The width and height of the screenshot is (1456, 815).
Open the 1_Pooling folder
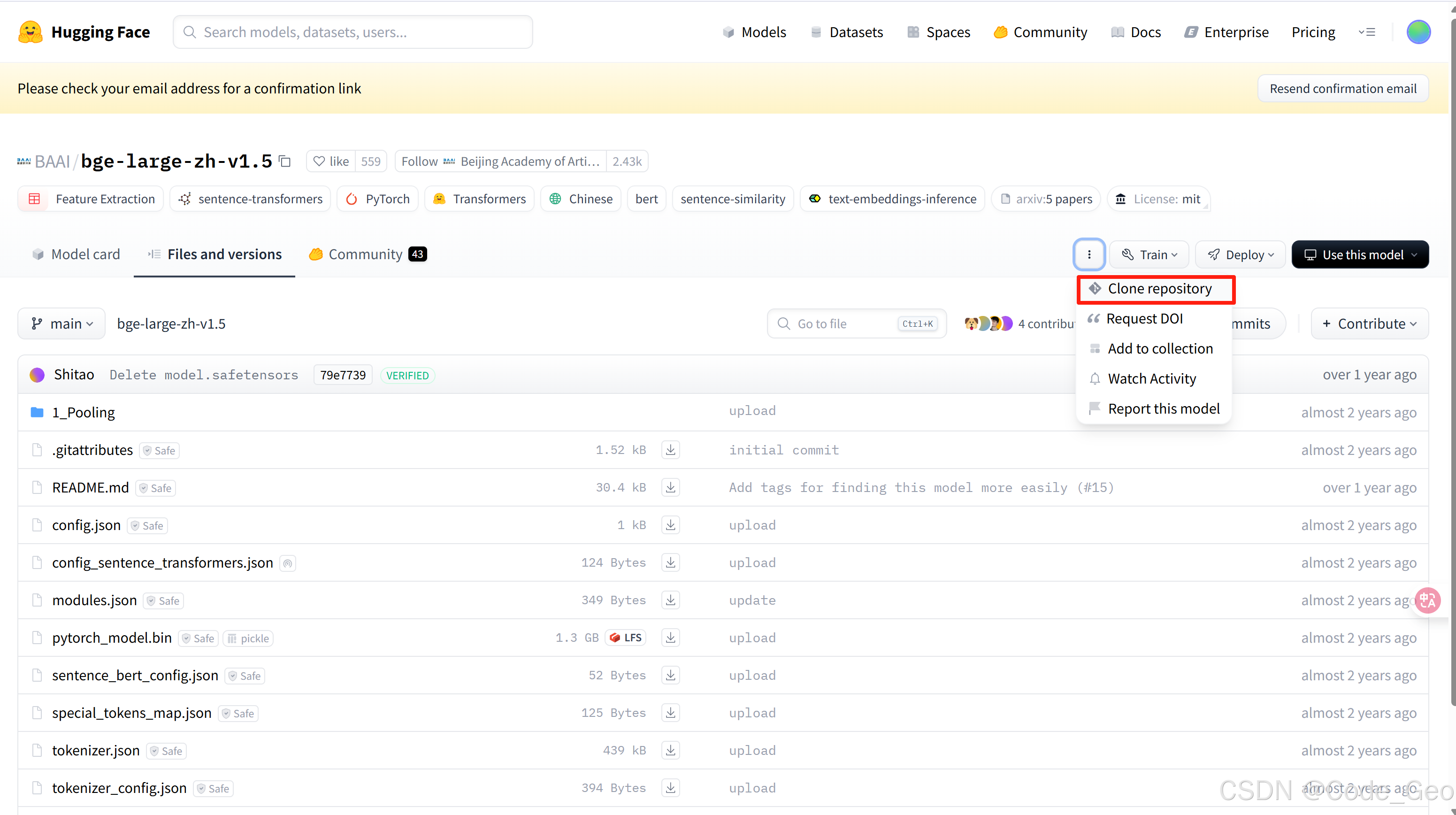point(83,412)
